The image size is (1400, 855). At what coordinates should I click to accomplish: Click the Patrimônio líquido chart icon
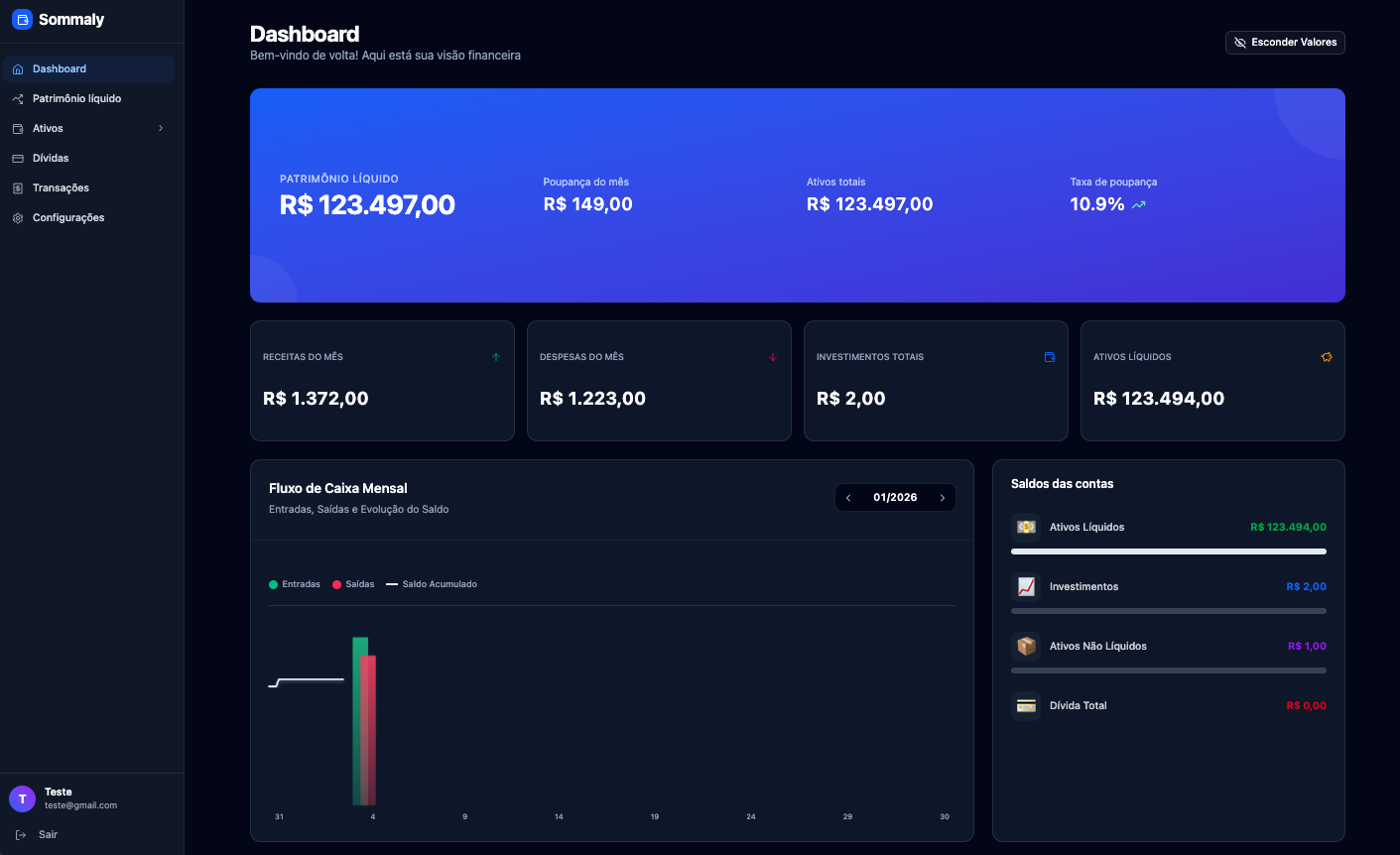tap(17, 98)
